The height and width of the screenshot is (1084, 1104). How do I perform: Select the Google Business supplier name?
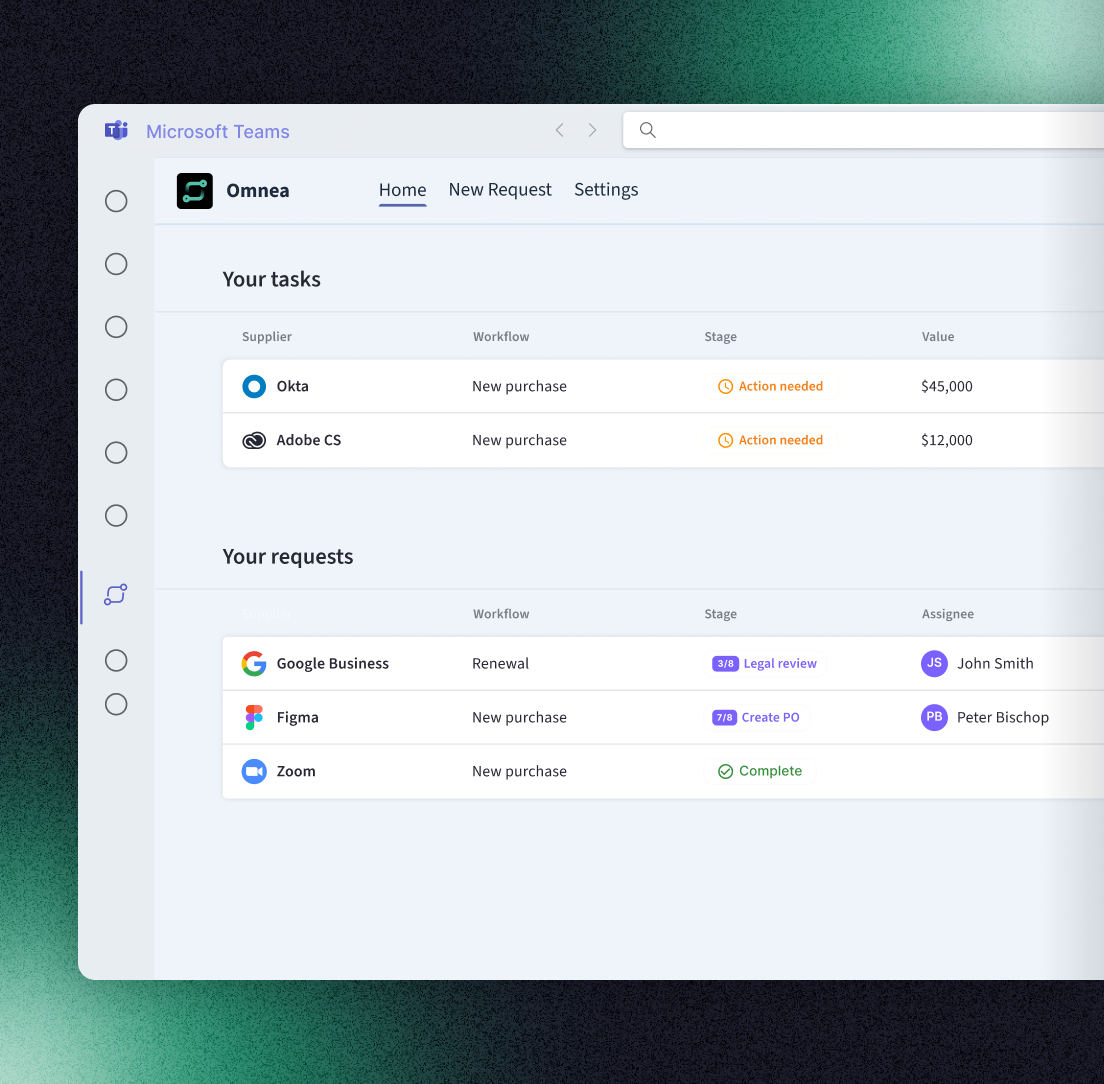point(333,664)
